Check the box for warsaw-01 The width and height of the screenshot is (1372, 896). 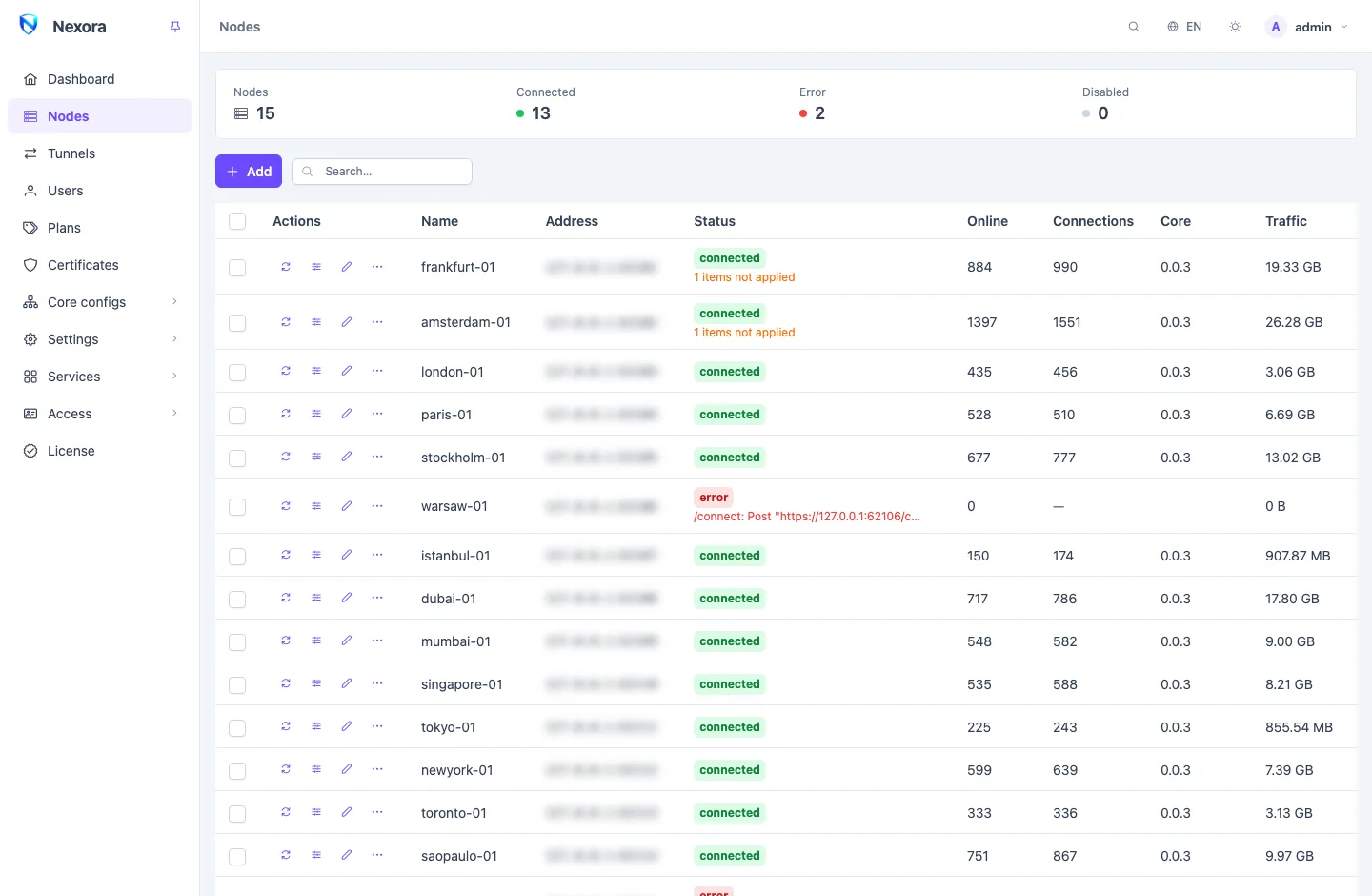point(237,507)
